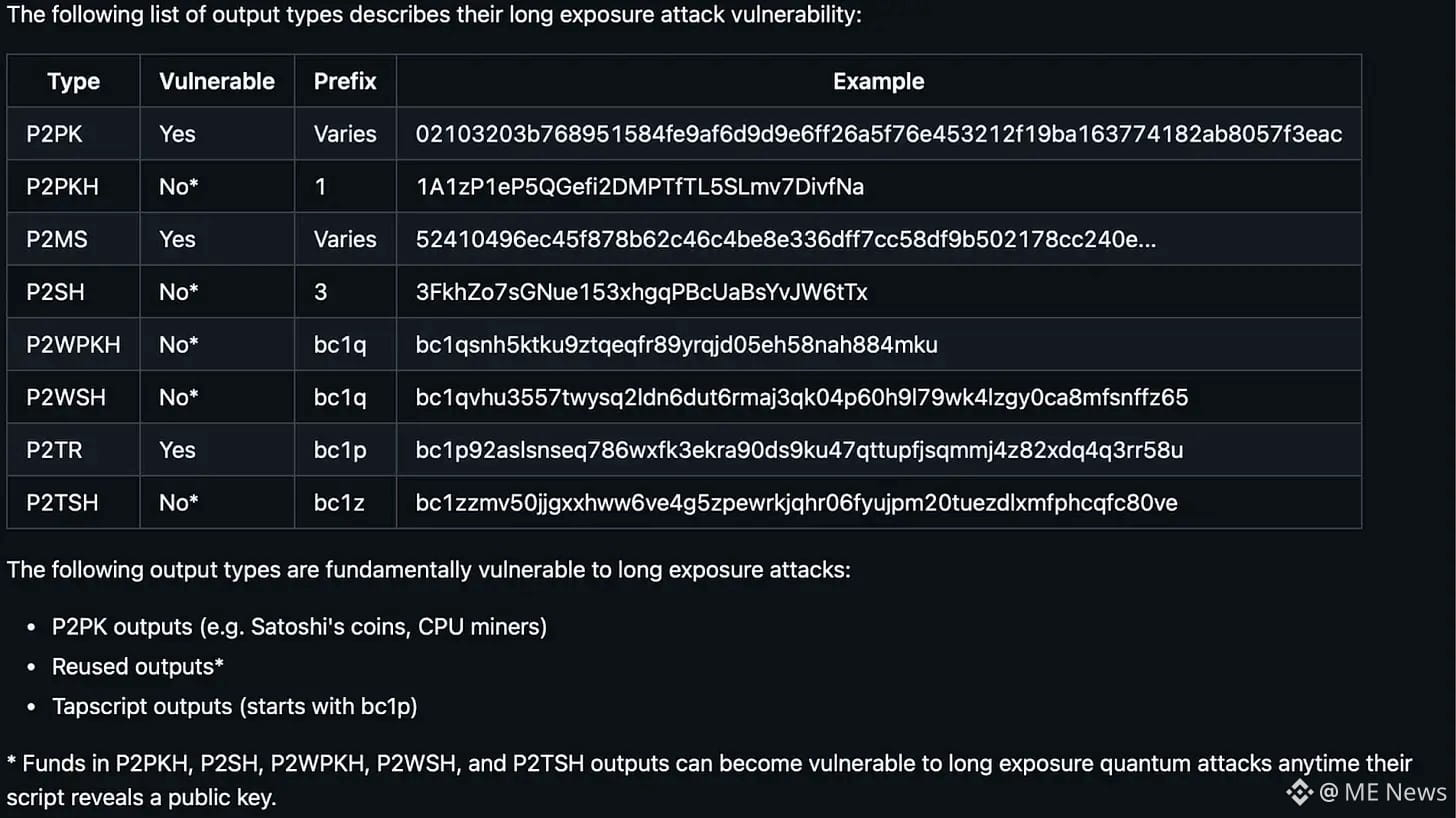Click the P2PK outputs bullet item
This screenshot has height=818, width=1456.
299,627
